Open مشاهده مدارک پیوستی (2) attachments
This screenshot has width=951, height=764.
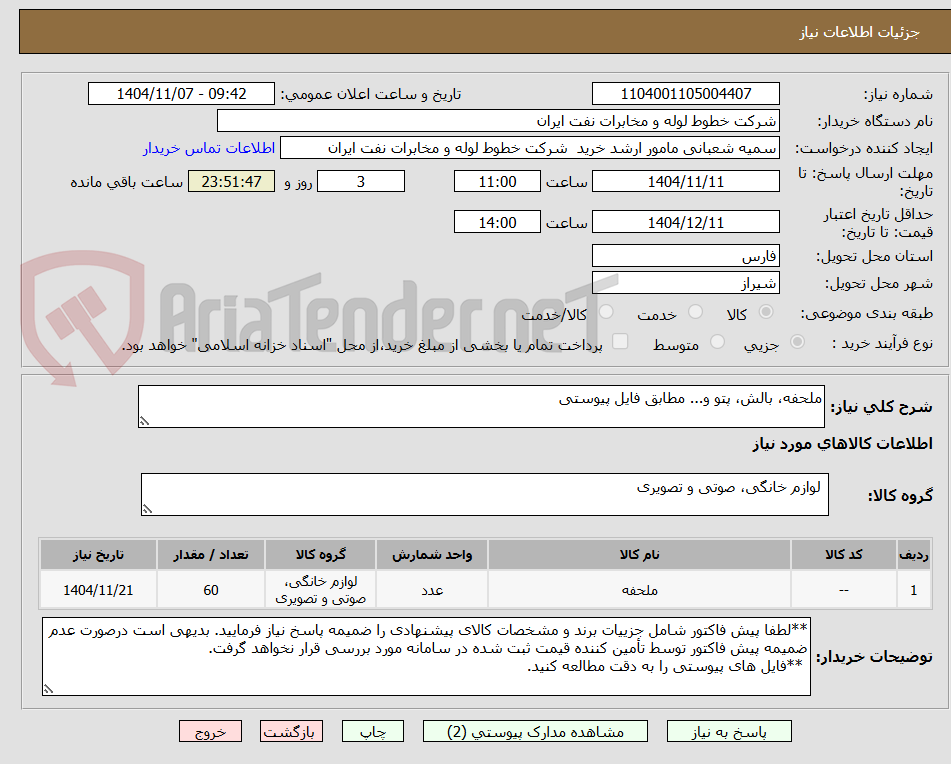535,731
